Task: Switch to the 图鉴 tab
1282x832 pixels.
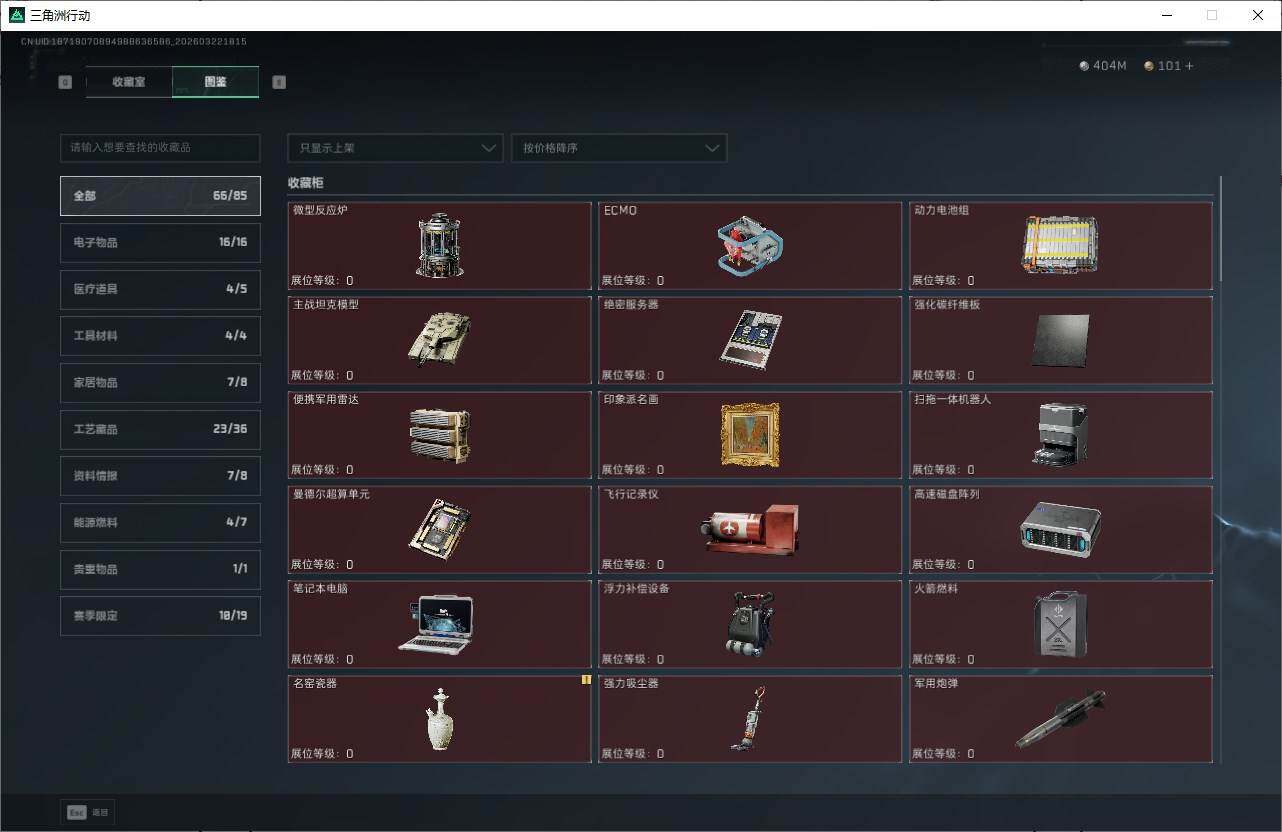Action: 215,82
